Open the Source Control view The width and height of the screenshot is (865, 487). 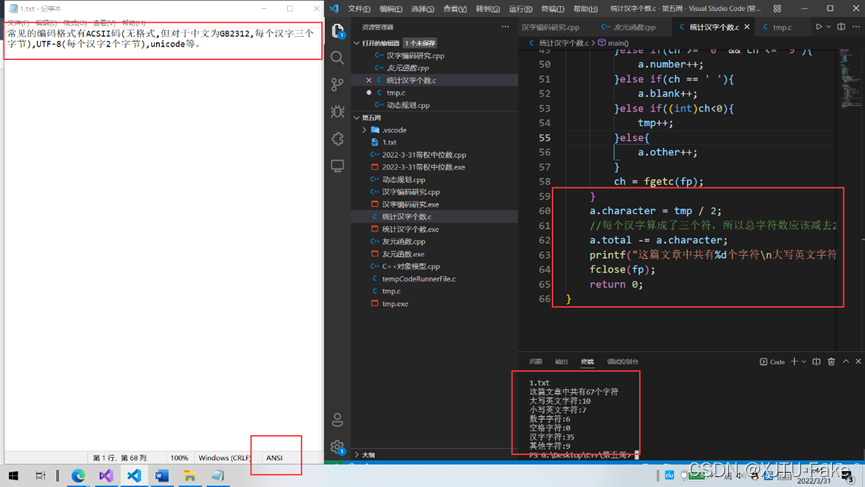[x=338, y=84]
